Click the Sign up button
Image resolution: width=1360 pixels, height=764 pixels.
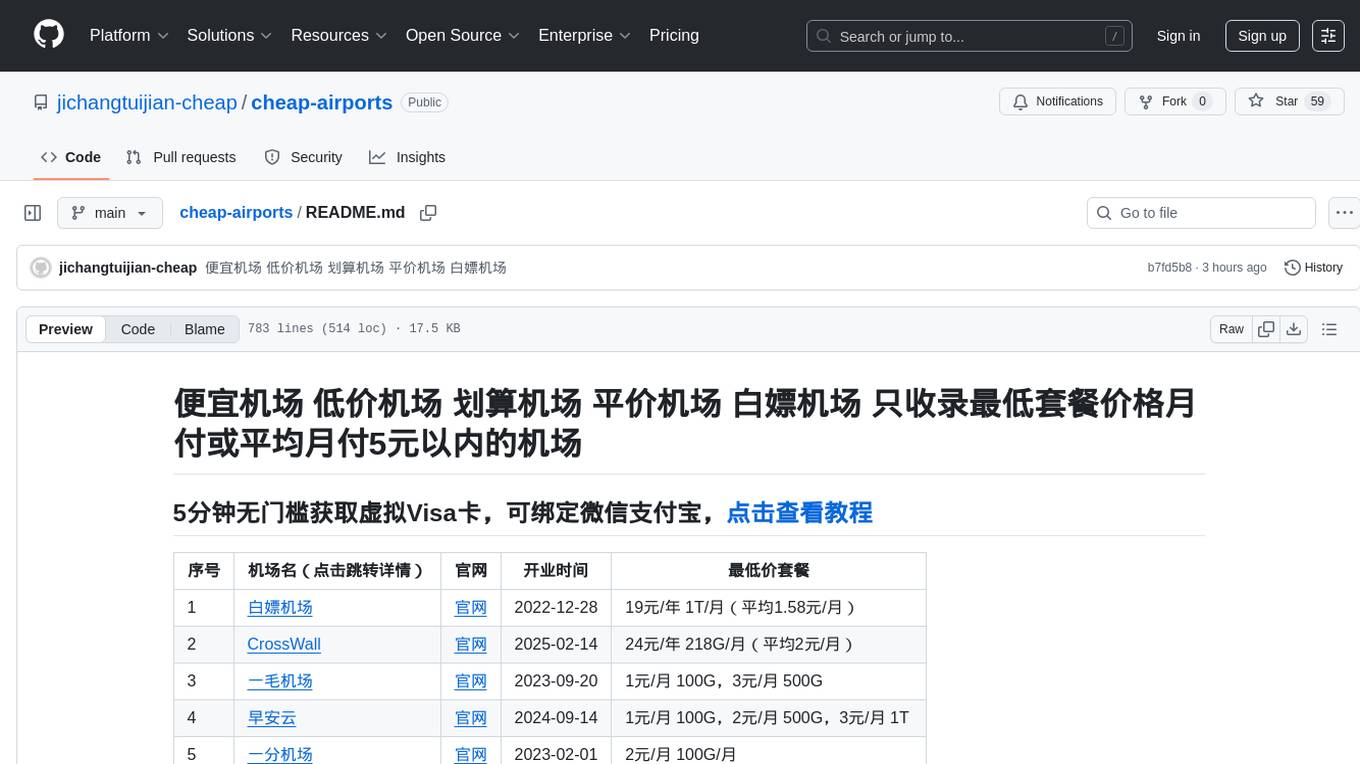pyautogui.click(x=1262, y=36)
